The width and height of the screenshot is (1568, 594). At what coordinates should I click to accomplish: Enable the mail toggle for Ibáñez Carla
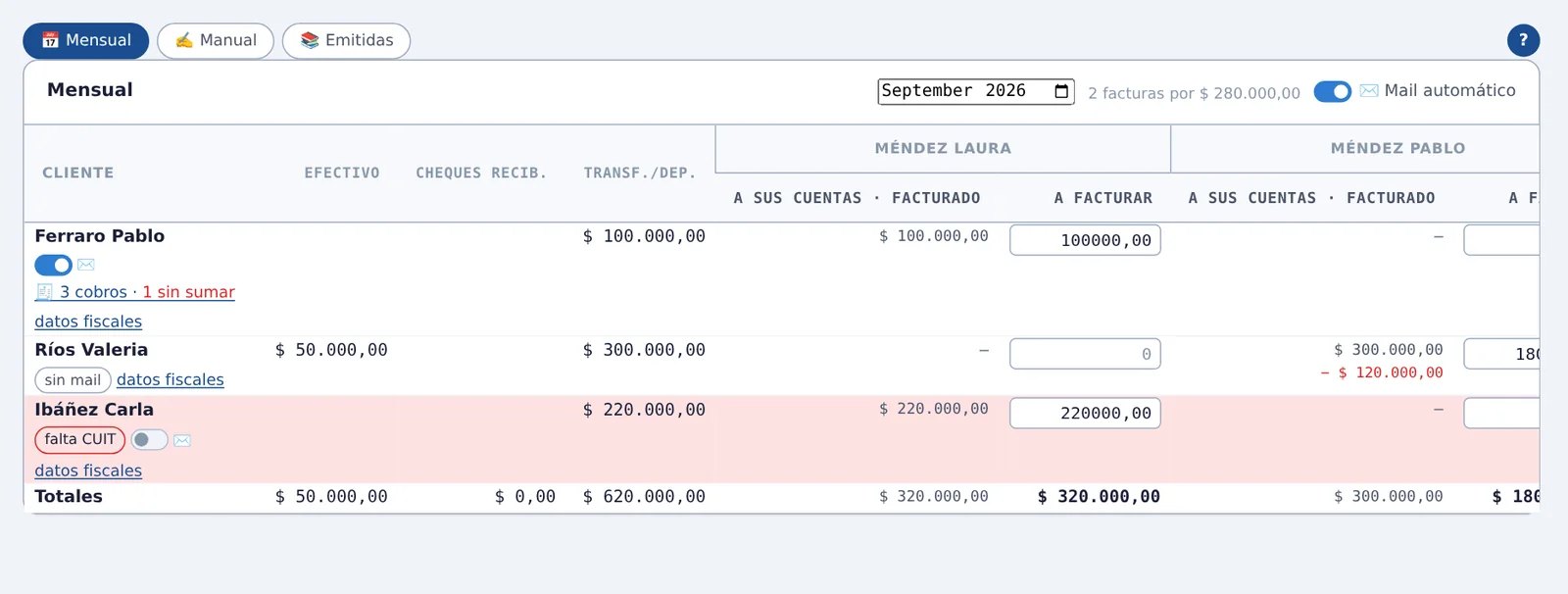[149, 440]
